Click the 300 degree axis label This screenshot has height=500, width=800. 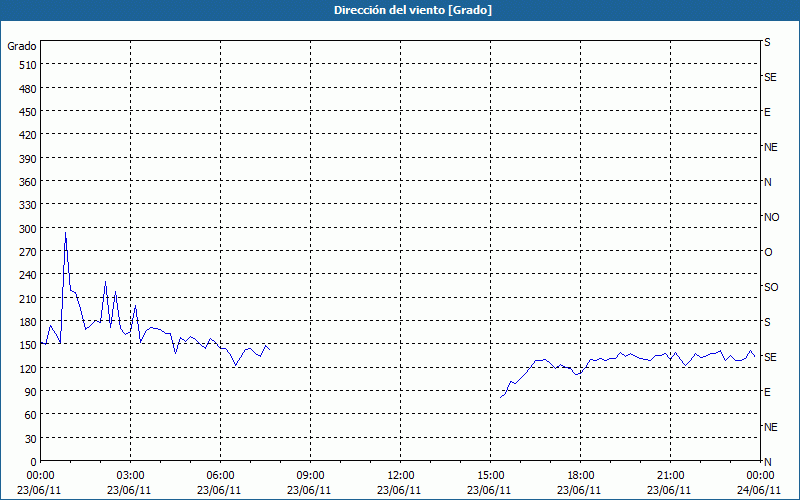29,229
